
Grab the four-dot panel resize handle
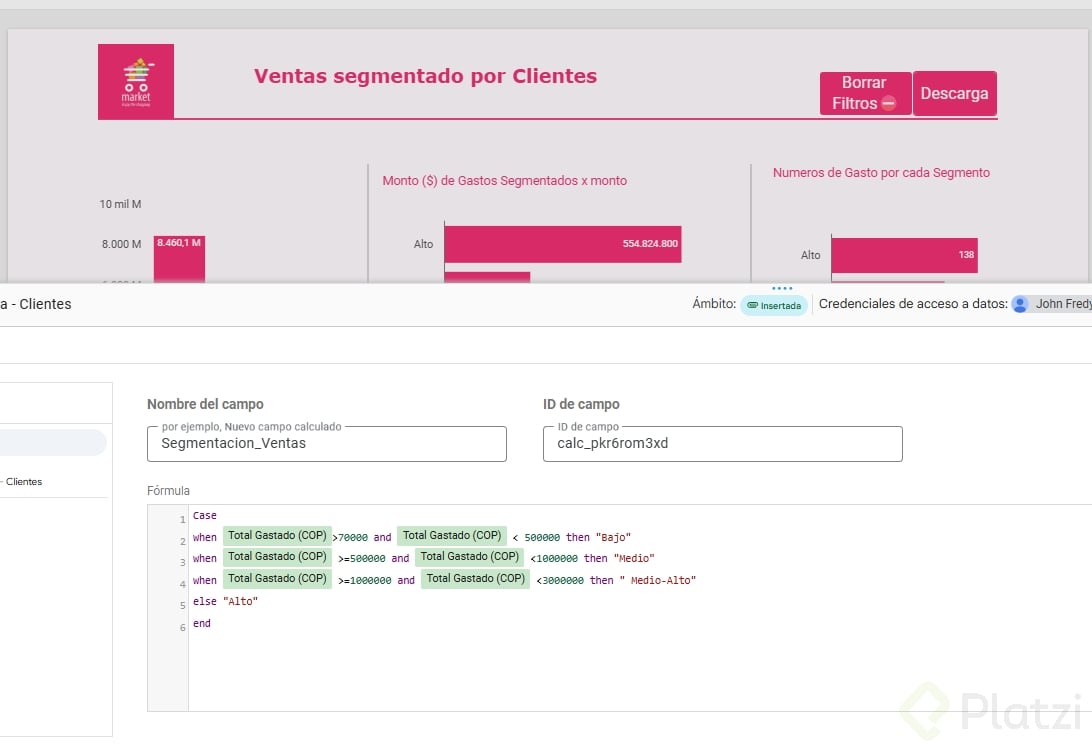[x=782, y=288]
